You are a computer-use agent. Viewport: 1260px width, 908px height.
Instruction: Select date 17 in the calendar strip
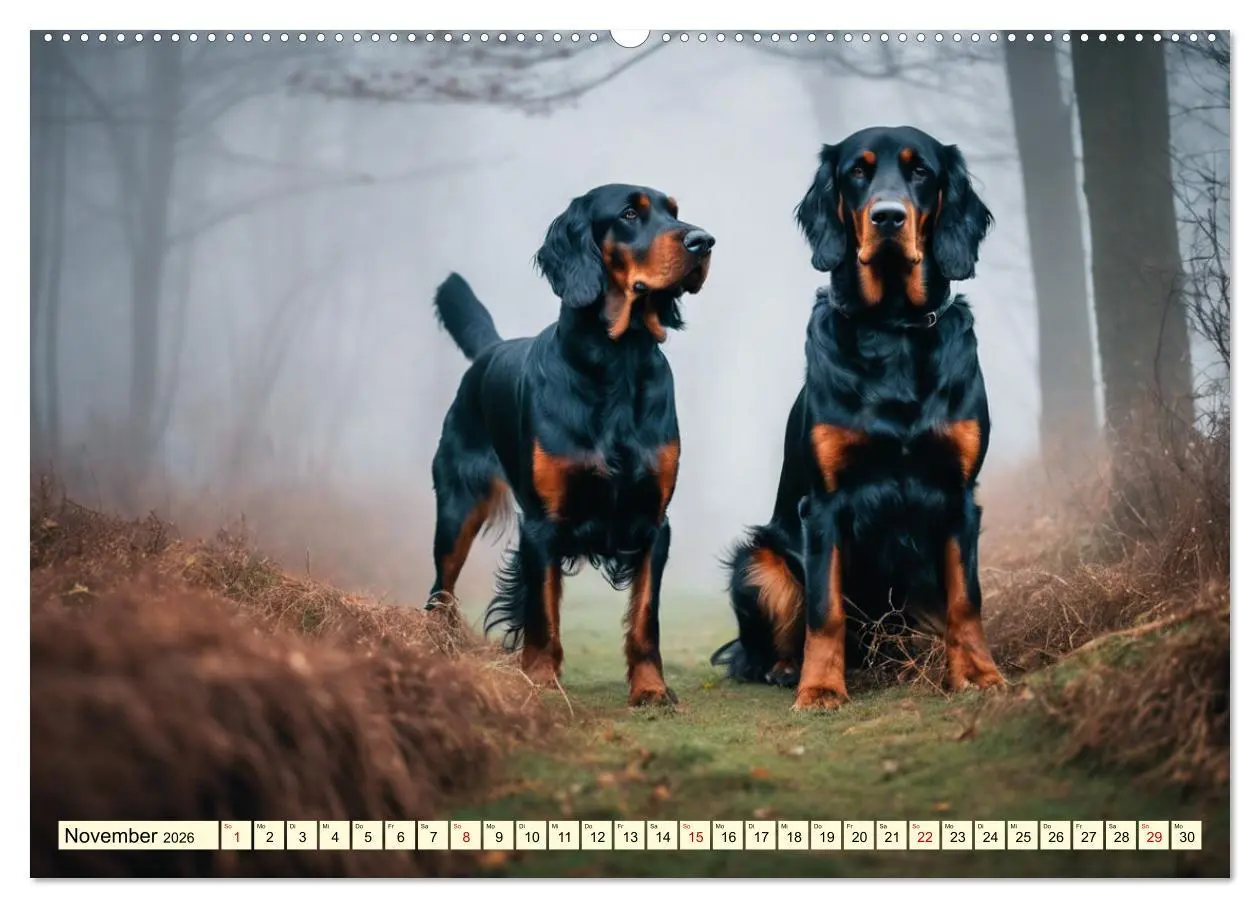760,836
